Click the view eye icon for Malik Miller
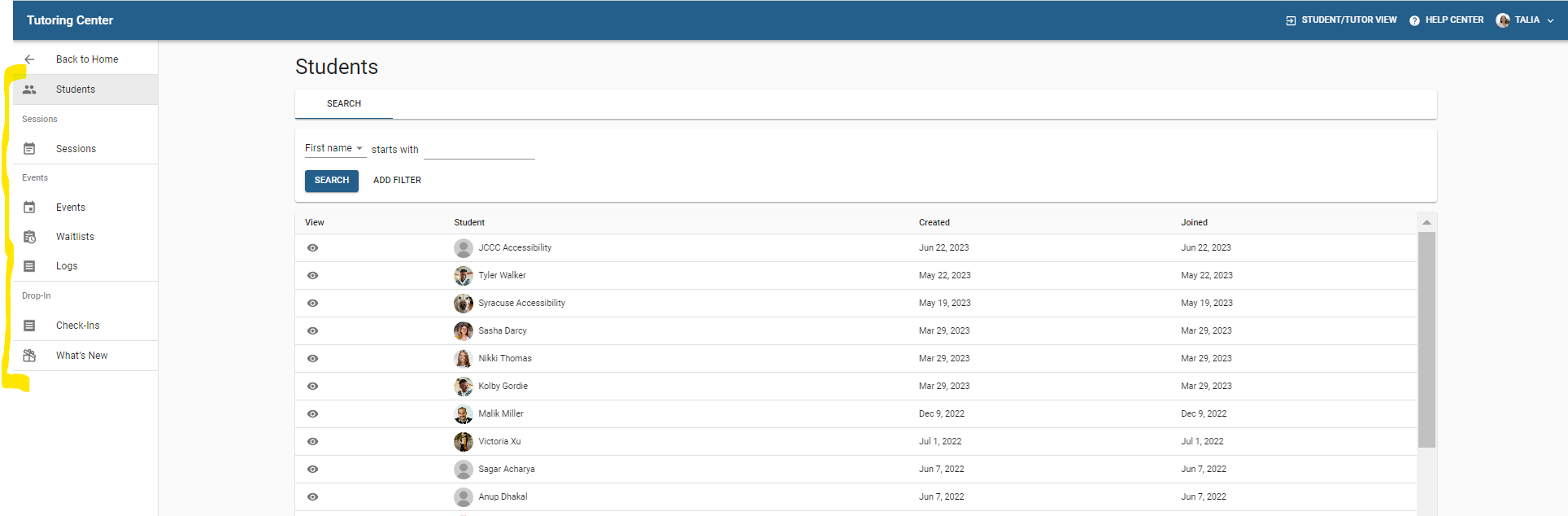Viewport: 1568px width, 516px height. tap(312, 414)
